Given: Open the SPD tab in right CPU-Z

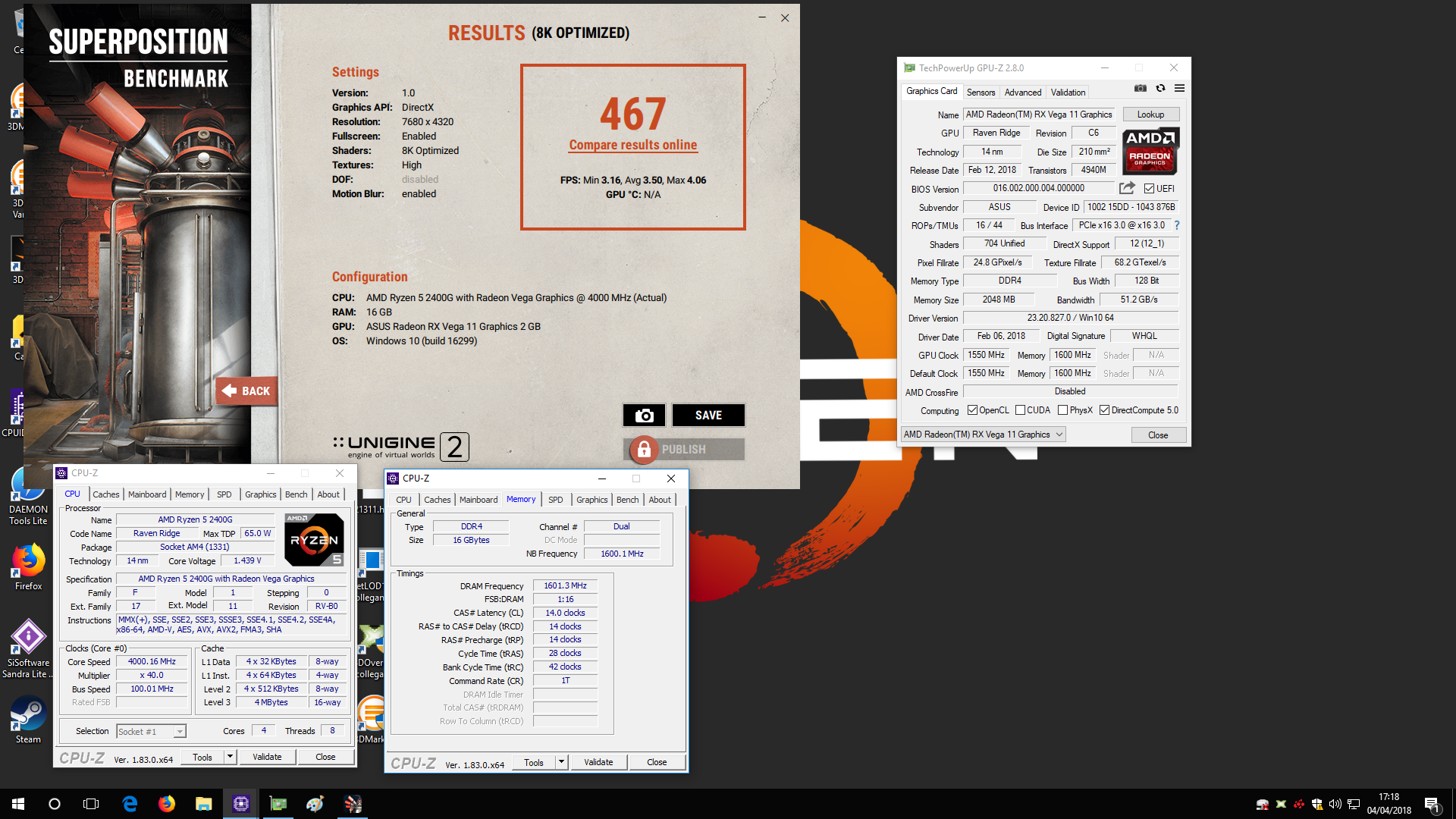Looking at the screenshot, I should [x=556, y=500].
